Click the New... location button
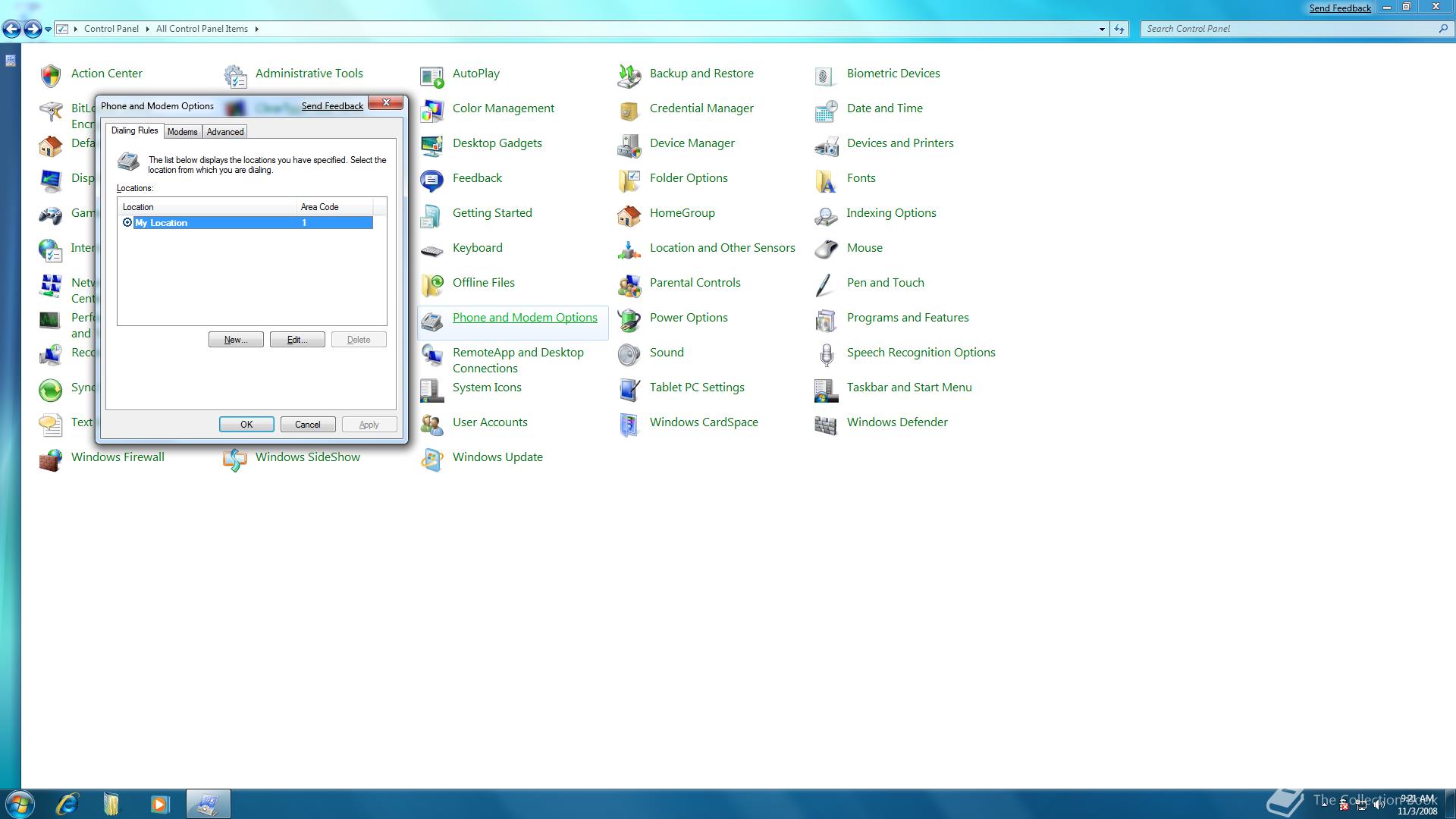 click(x=236, y=340)
